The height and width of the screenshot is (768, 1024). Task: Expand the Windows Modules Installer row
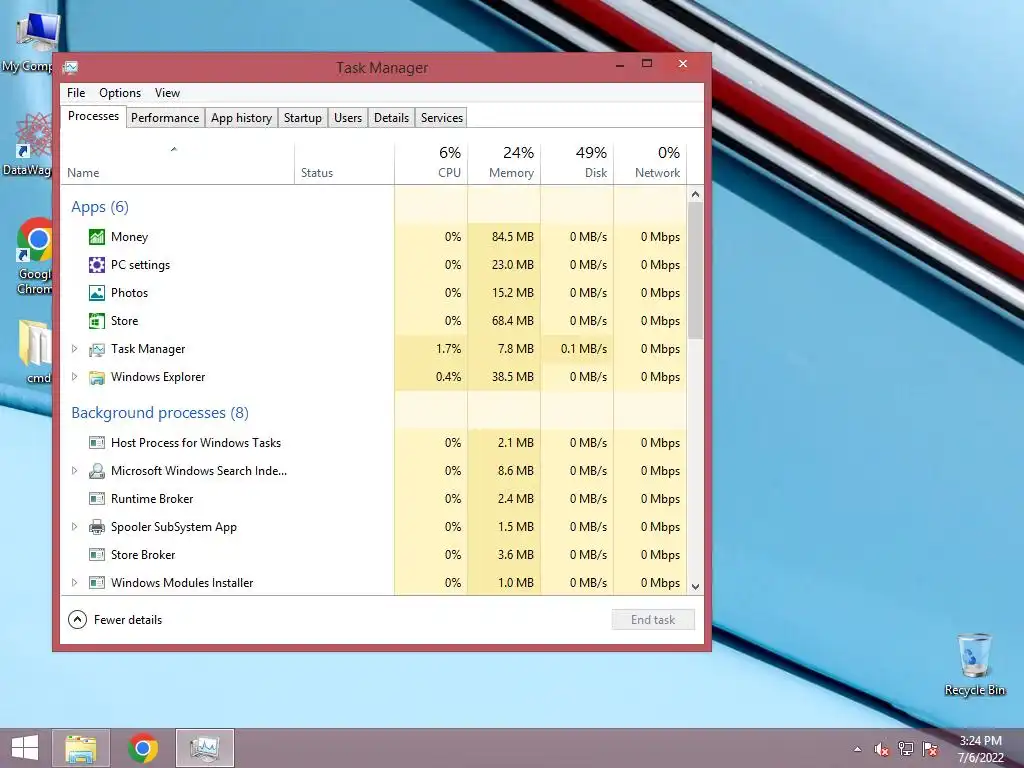click(x=74, y=583)
